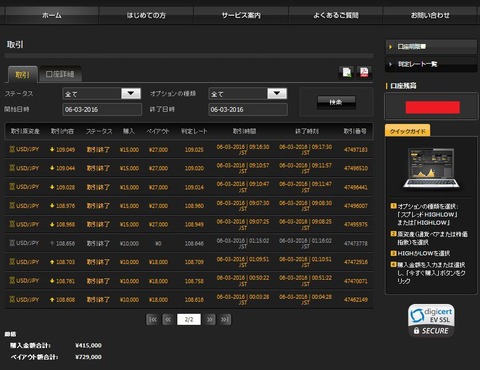This screenshot has width=480, height=370.
Task: Export transactions to Excel file icon
Action: [x=346, y=72]
